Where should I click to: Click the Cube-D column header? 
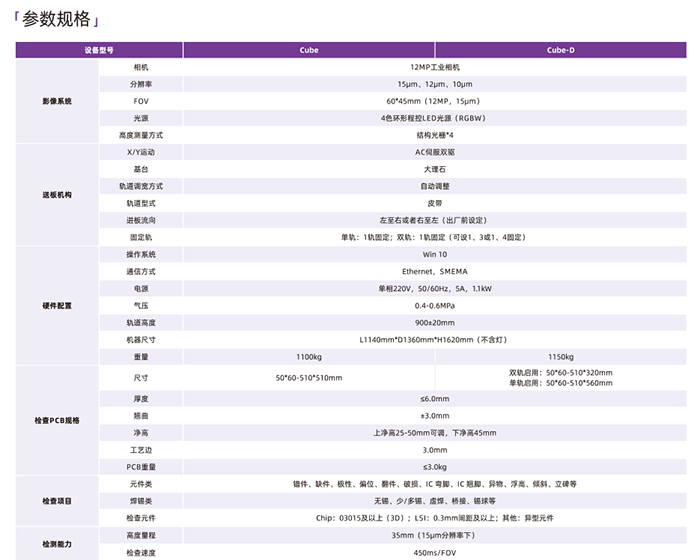(x=560, y=50)
